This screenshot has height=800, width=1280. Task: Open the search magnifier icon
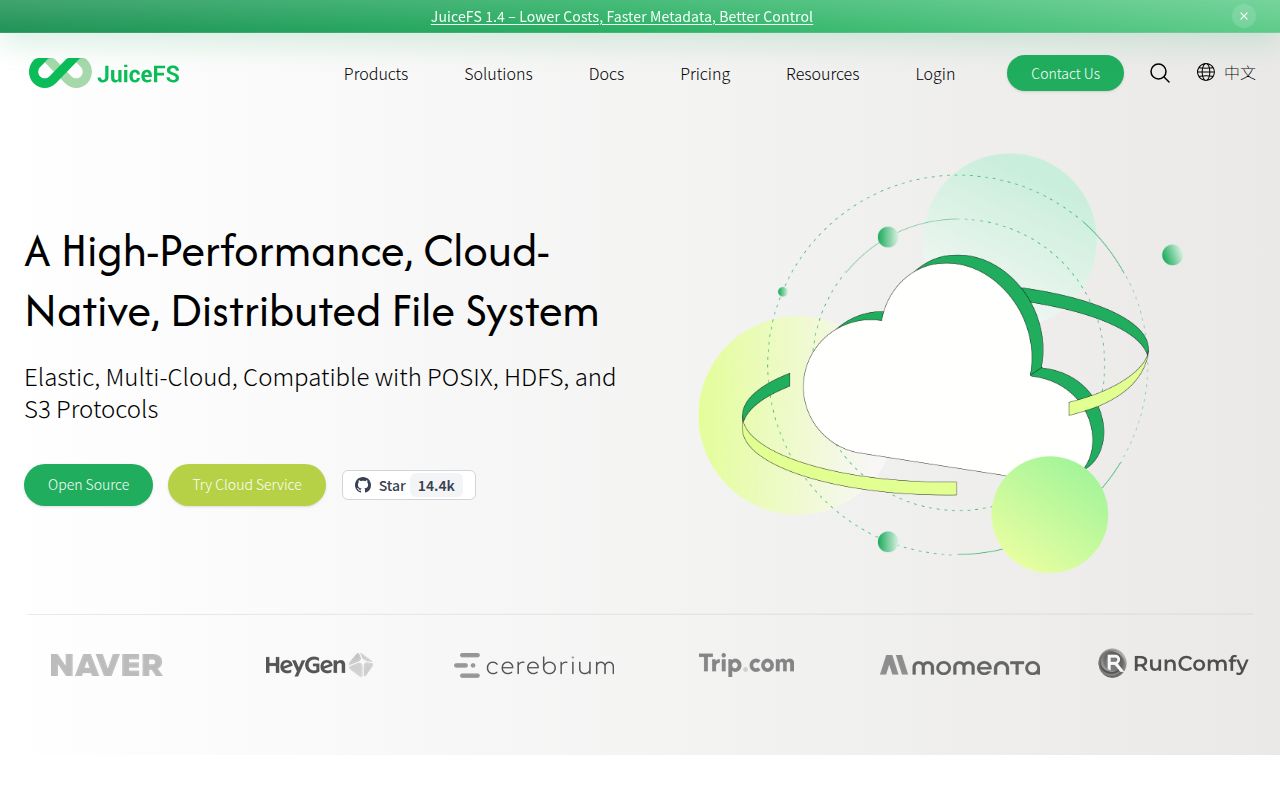1160,73
